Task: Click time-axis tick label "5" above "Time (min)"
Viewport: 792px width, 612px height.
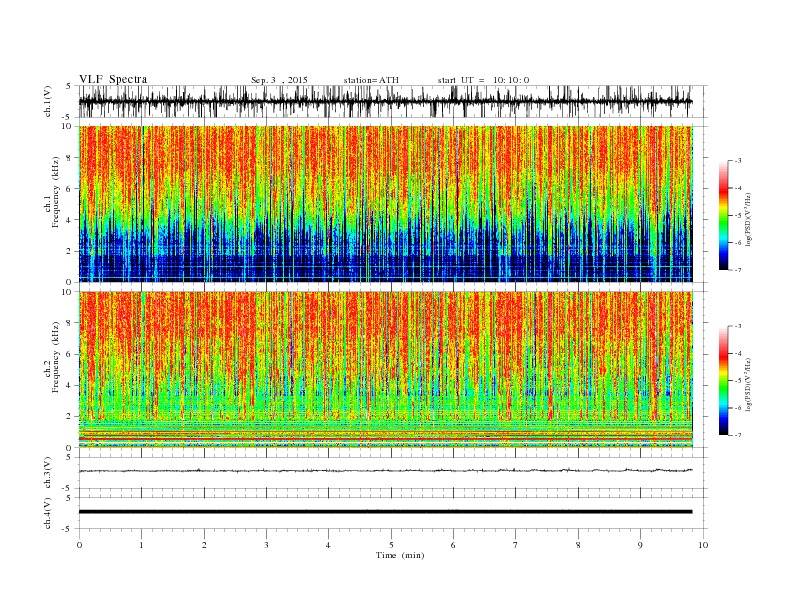Action: tap(391, 545)
